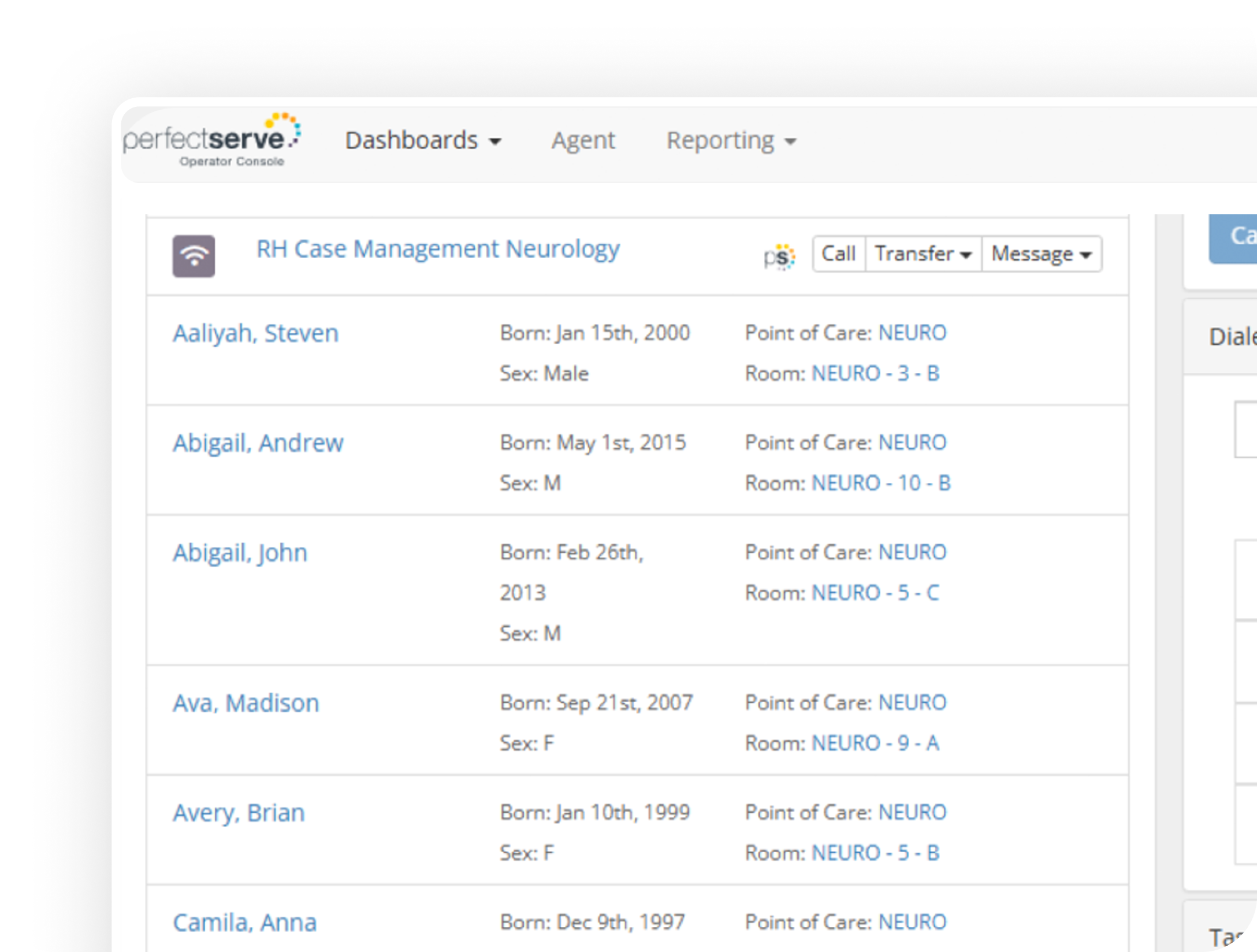Screen dimensions: 1257x952
Task: Open the Agent page
Action: click(x=583, y=140)
